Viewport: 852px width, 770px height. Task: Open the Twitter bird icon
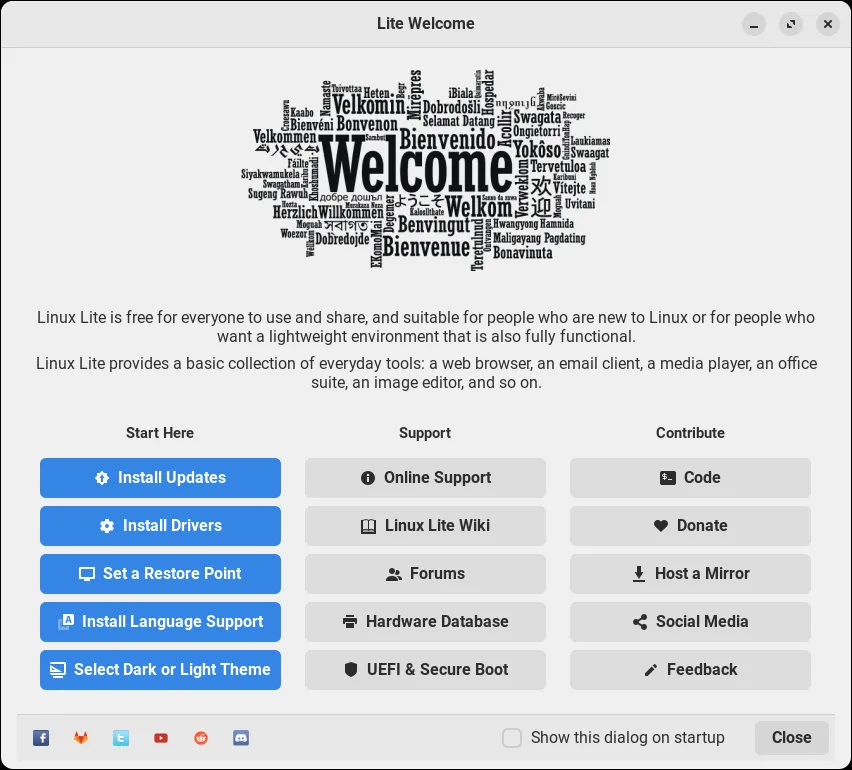pos(121,737)
